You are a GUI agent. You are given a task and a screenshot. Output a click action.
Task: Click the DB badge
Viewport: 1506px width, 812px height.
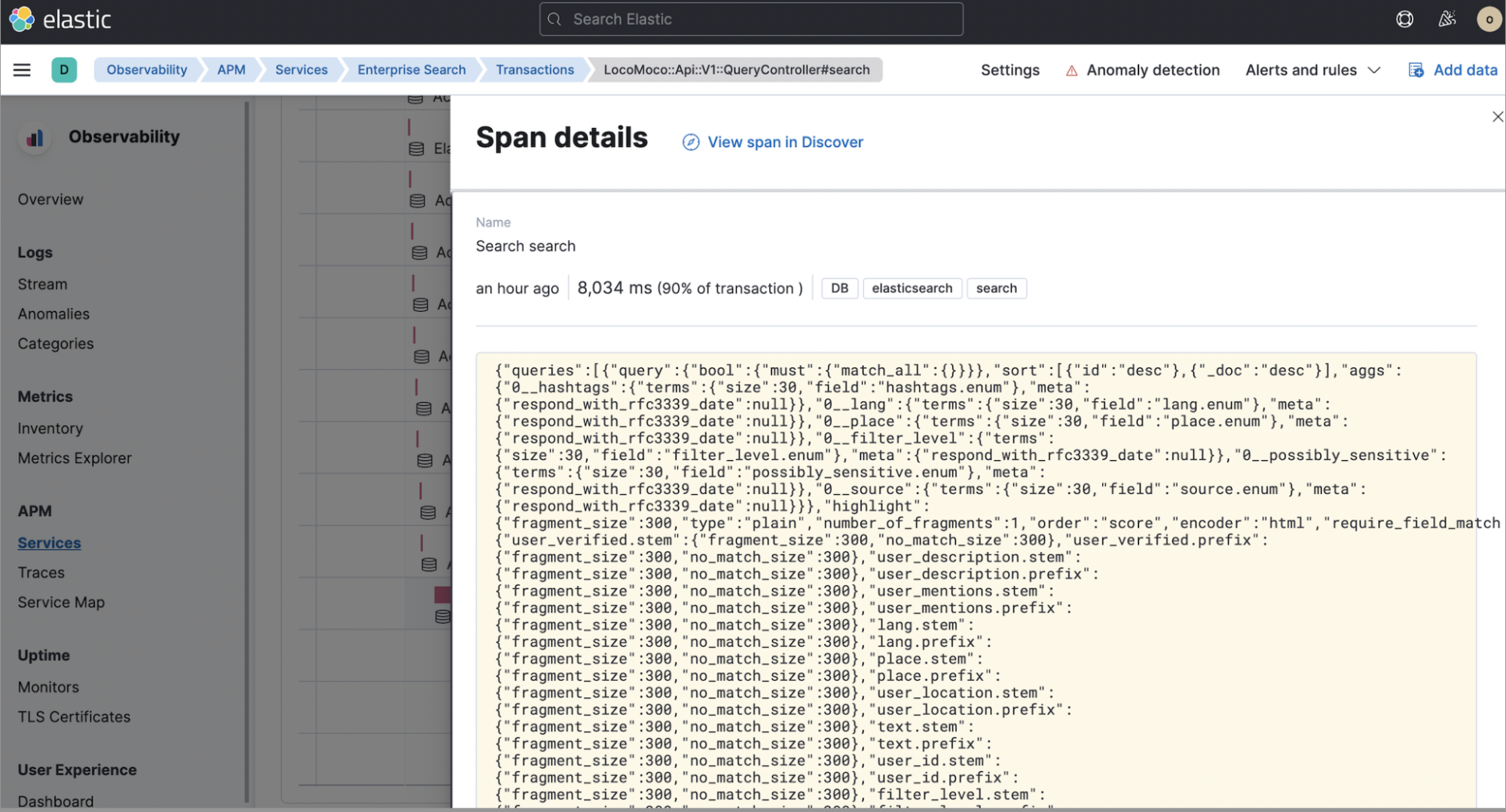pyautogui.click(x=839, y=288)
